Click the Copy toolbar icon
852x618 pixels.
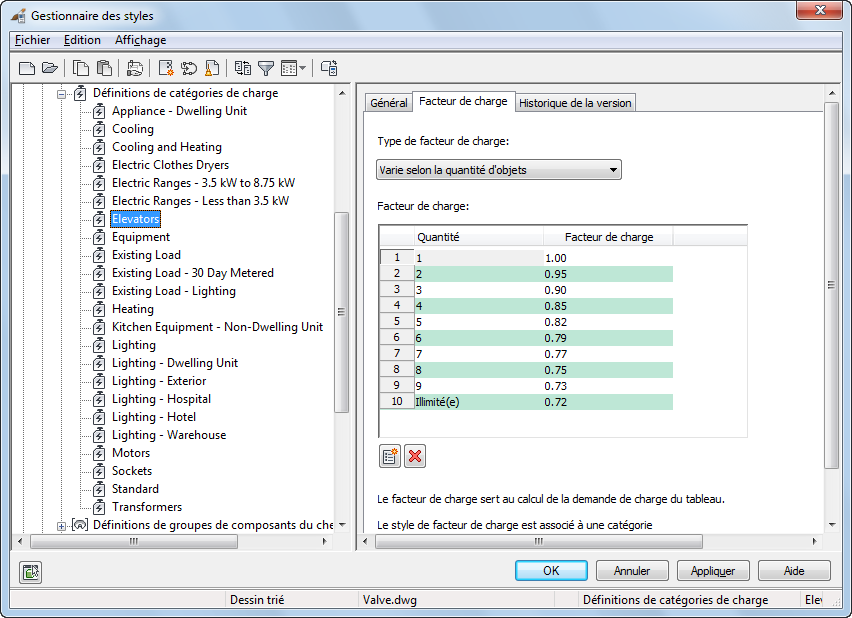pyautogui.click(x=81, y=68)
